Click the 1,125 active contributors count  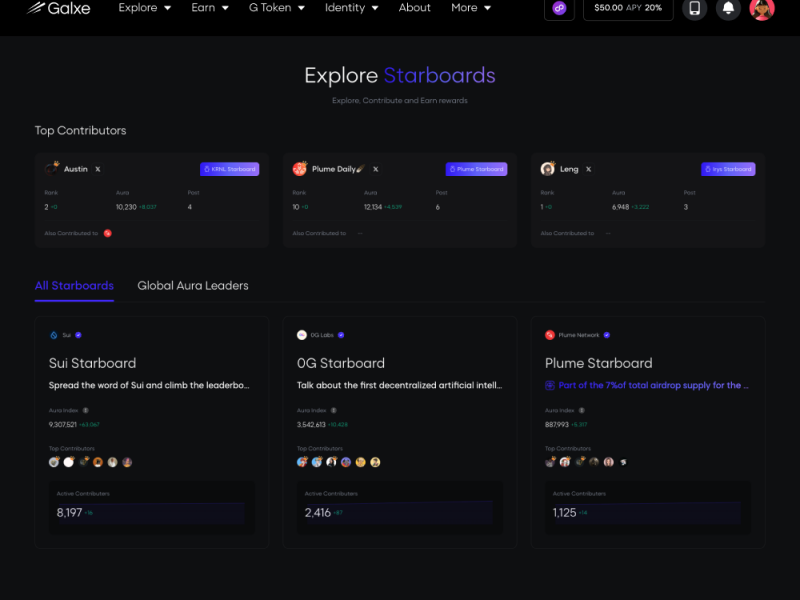pos(564,513)
